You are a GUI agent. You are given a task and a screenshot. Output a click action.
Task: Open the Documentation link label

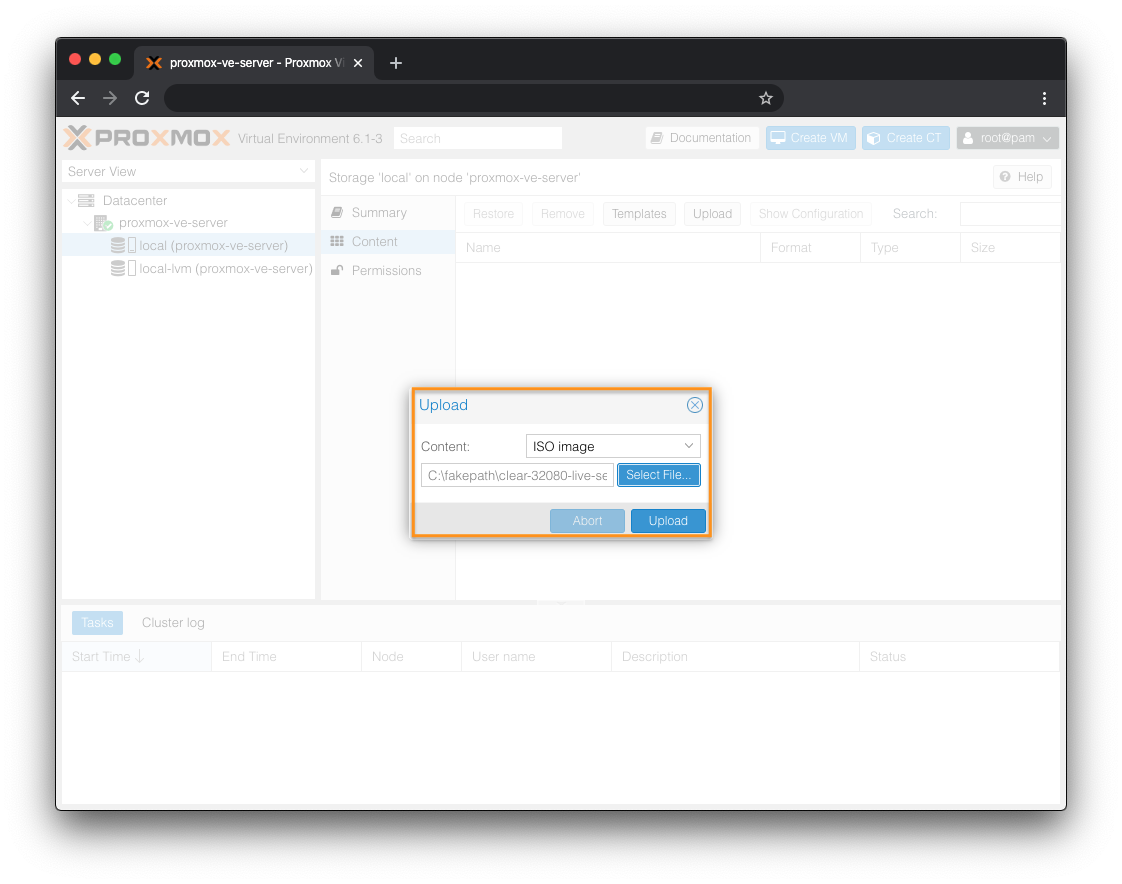pos(710,137)
